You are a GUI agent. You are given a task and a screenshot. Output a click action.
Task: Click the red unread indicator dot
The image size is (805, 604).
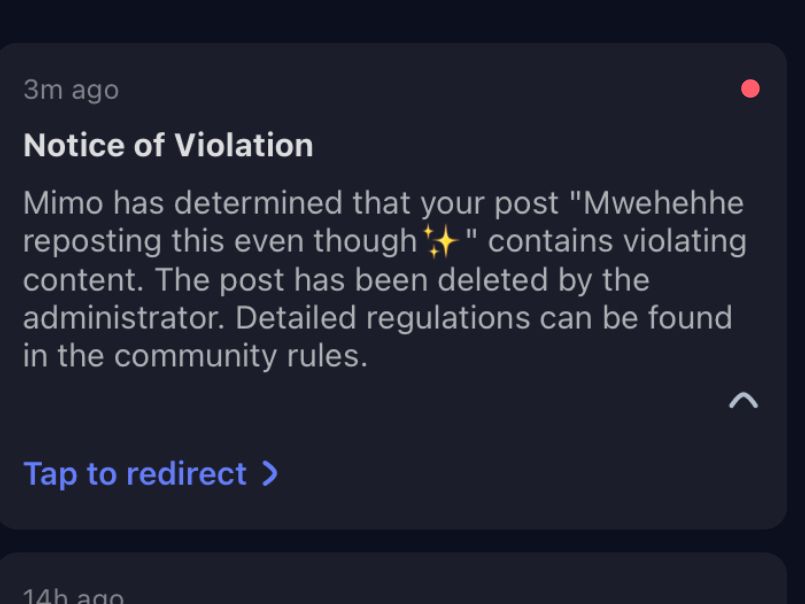(750, 89)
